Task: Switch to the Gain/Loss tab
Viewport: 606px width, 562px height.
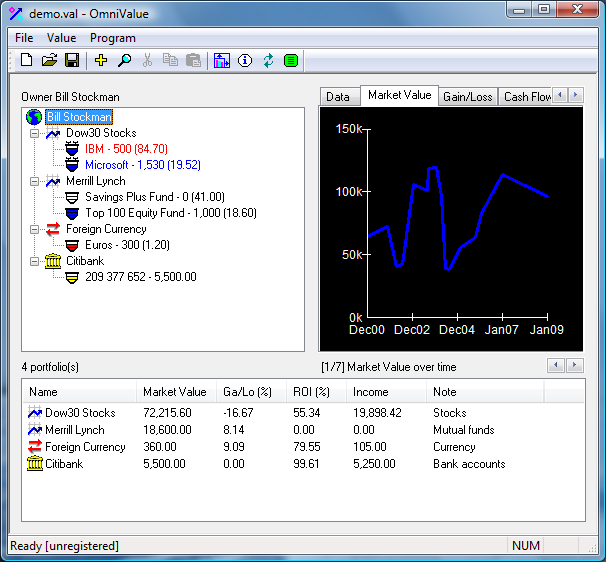Action: 468,97
